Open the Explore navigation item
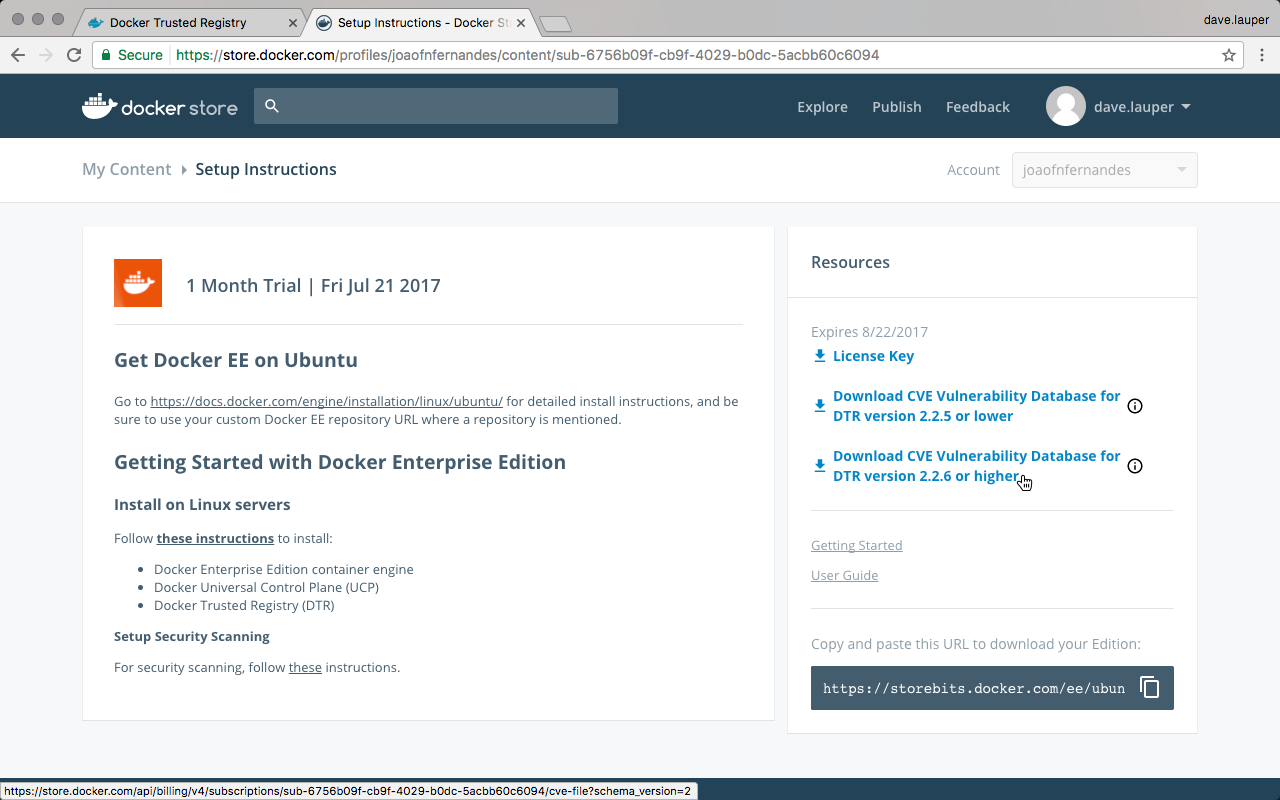 [822, 107]
